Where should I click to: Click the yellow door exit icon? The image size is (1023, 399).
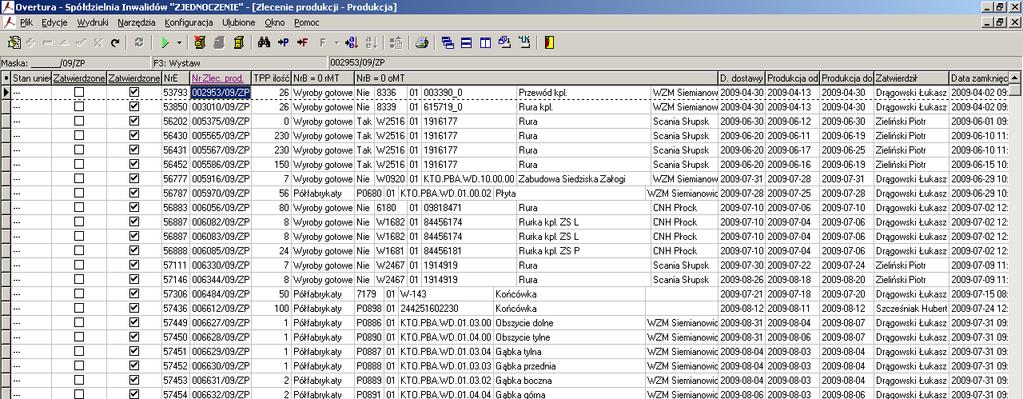point(549,43)
